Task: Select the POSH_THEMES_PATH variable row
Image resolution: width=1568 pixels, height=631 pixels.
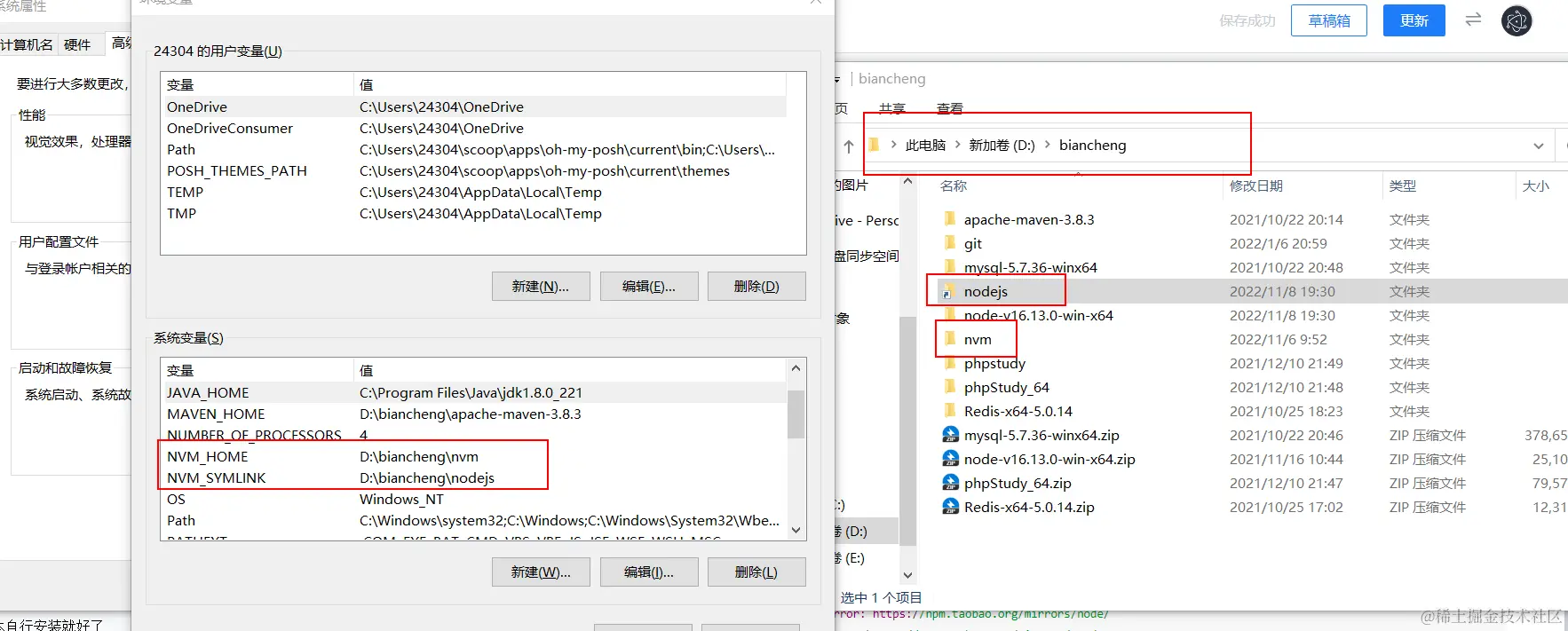Action: pos(475,170)
